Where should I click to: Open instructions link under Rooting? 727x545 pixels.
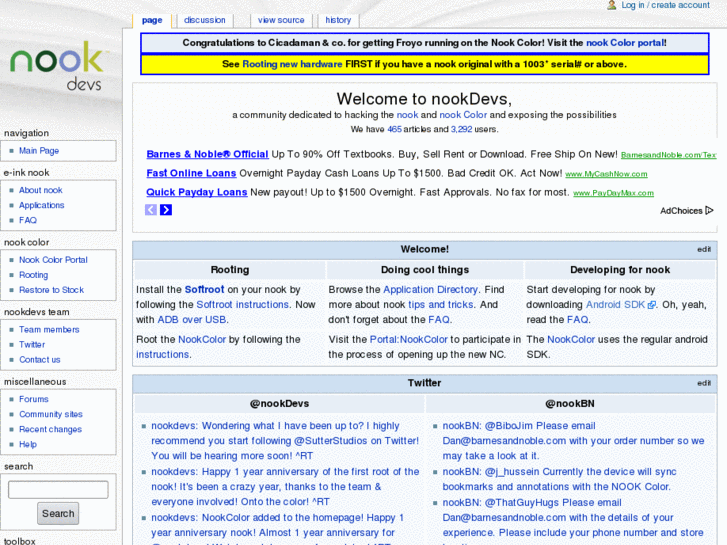pyautogui.click(x=162, y=354)
